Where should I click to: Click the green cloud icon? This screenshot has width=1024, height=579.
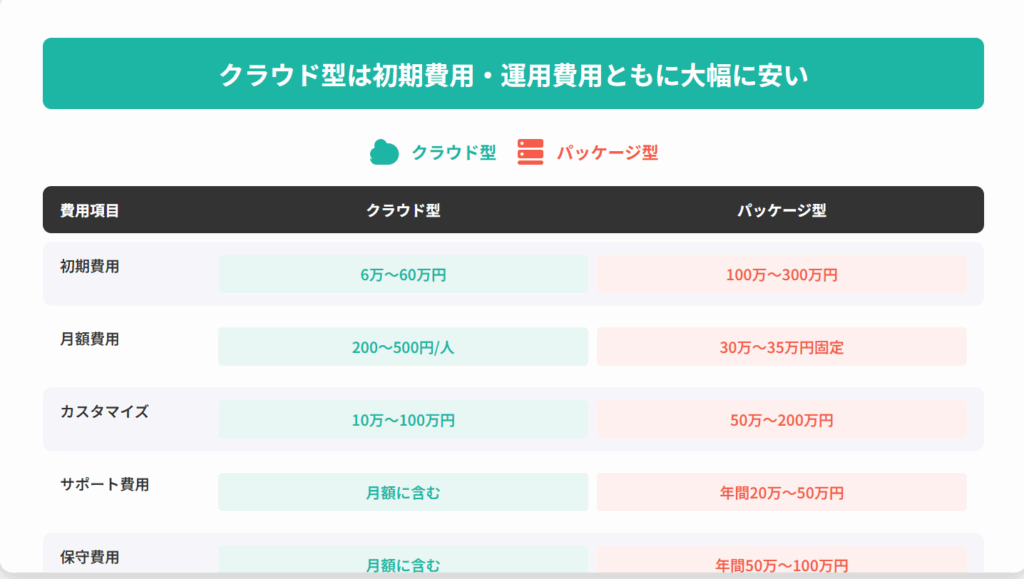coord(385,152)
